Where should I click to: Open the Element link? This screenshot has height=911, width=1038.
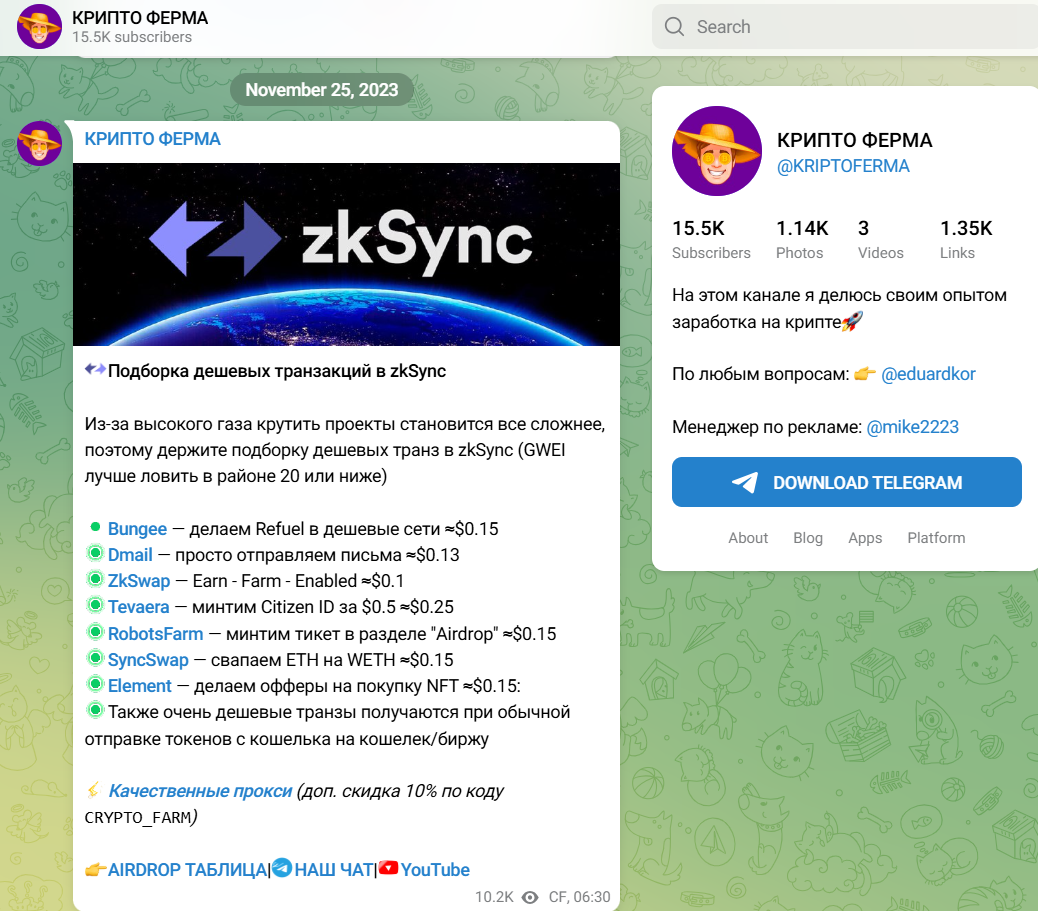point(140,686)
